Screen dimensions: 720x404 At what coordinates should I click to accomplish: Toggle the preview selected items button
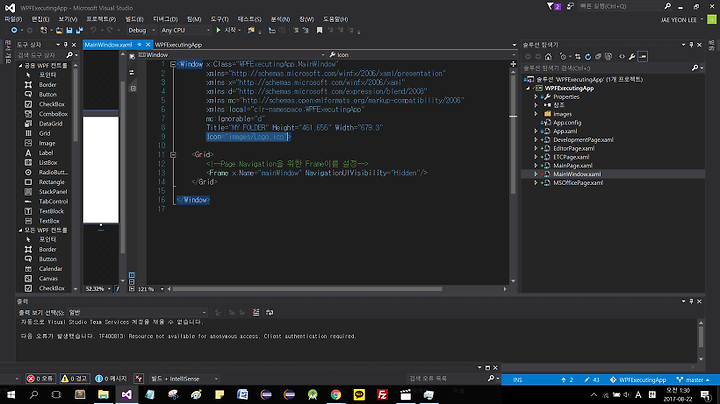click(x=642, y=56)
